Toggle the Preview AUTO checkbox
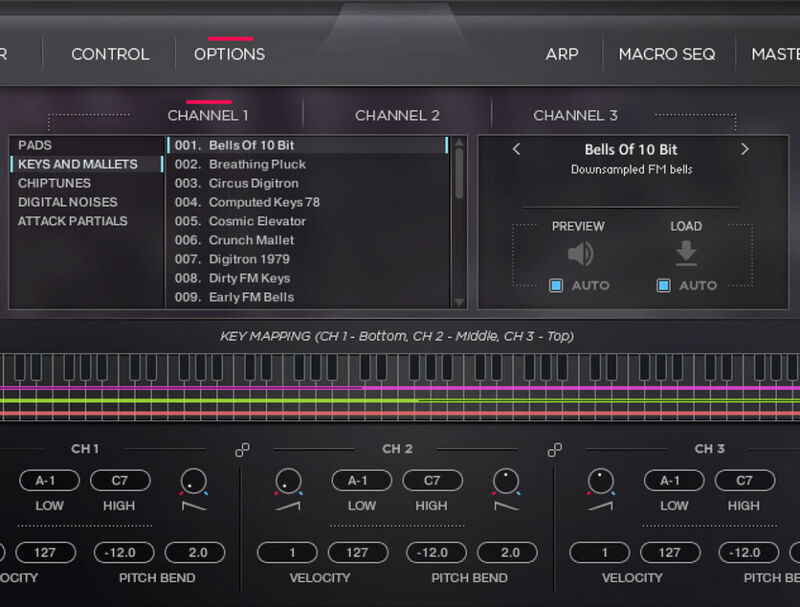 [x=556, y=286]
